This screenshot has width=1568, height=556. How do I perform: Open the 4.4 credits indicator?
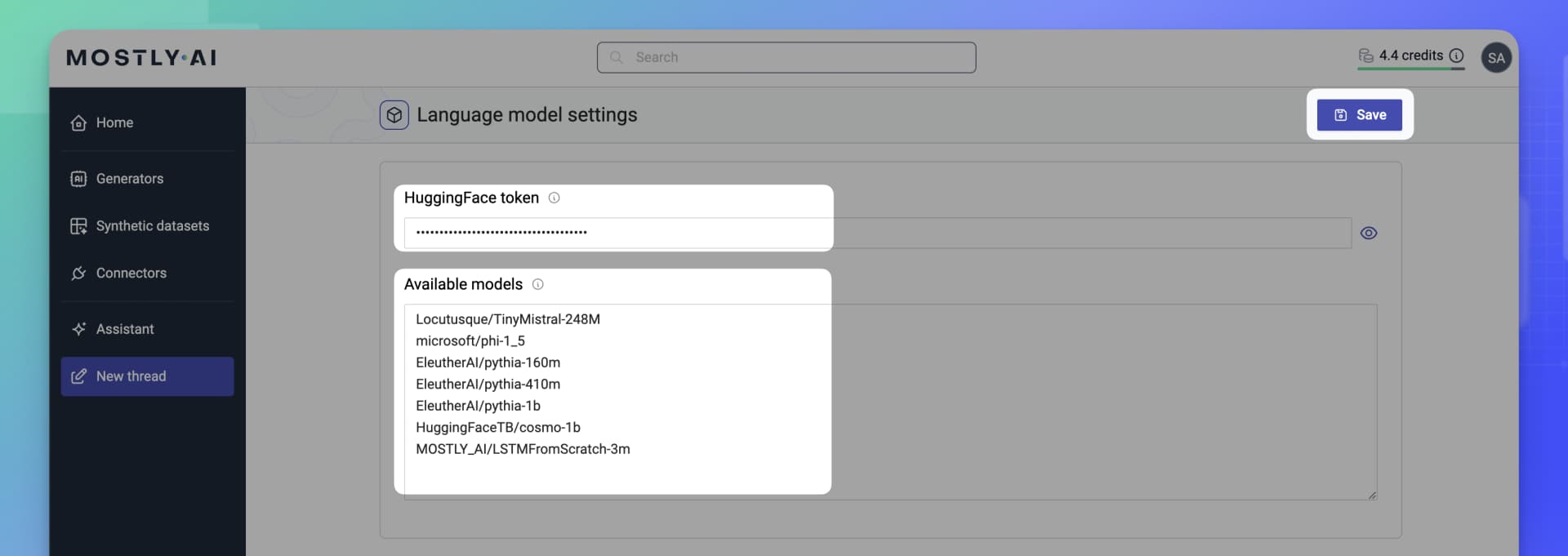point(1410,56)
